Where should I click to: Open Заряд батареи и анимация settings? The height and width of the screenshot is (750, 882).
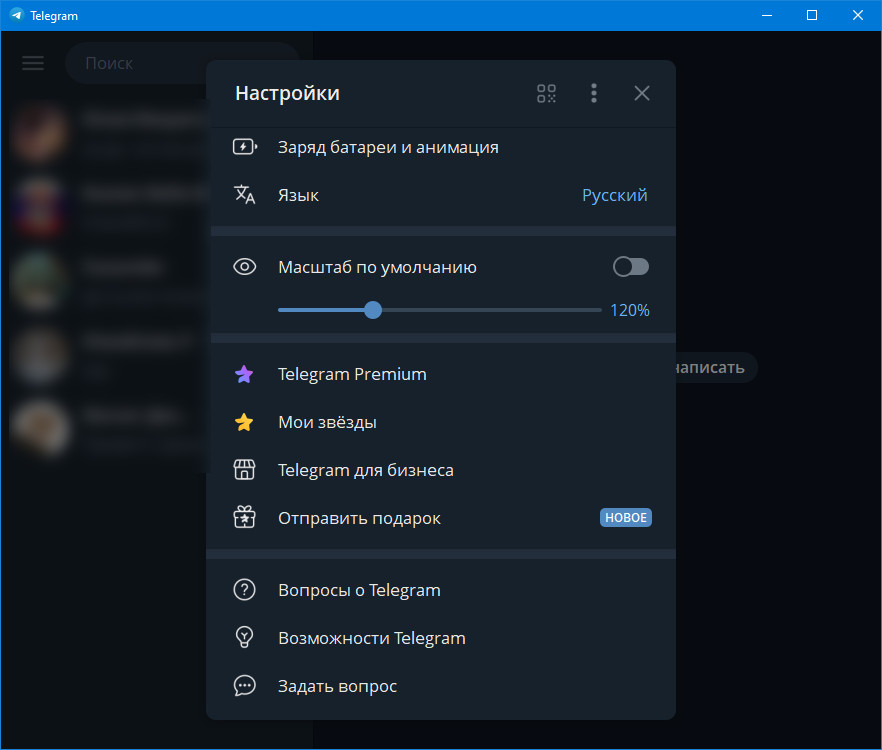tap(441, 147)
